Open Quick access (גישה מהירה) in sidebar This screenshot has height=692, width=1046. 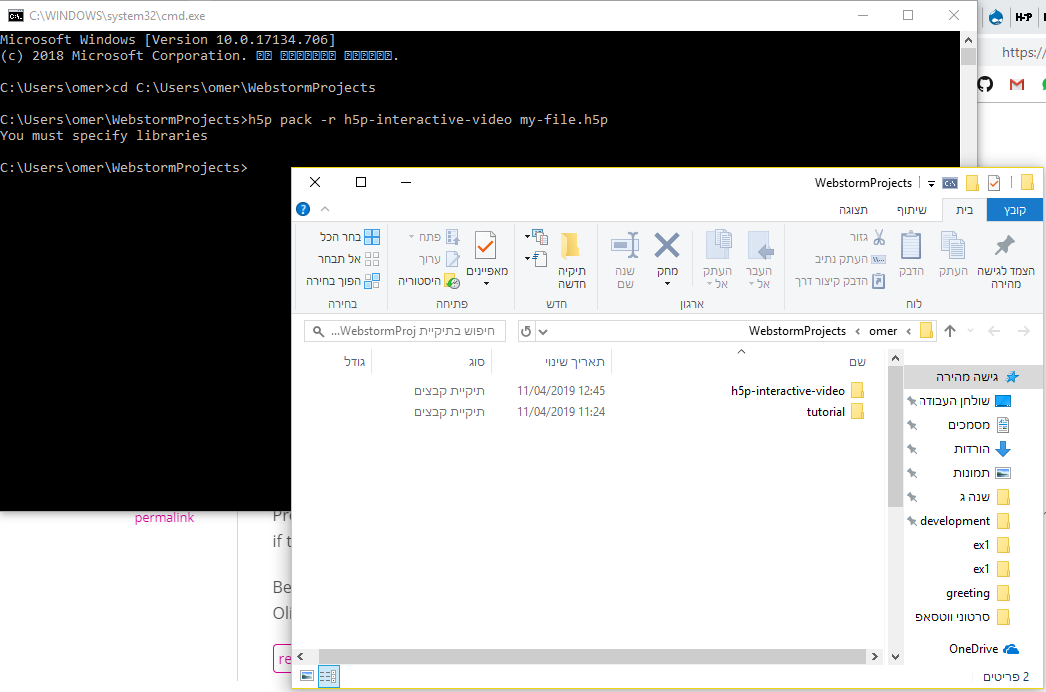[x=972, y=377]
